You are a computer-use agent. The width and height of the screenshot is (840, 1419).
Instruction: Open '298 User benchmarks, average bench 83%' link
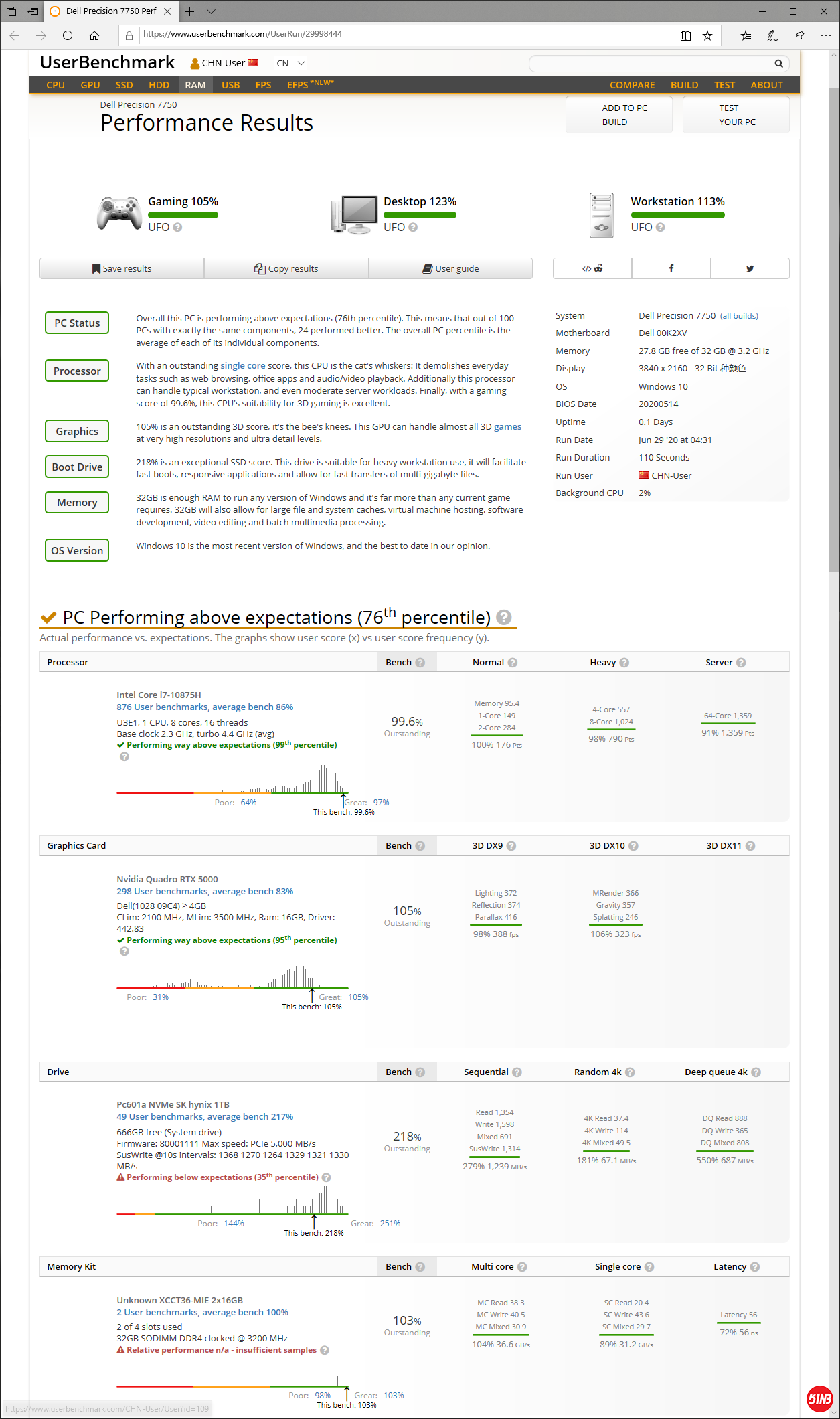tap(205, 891)
